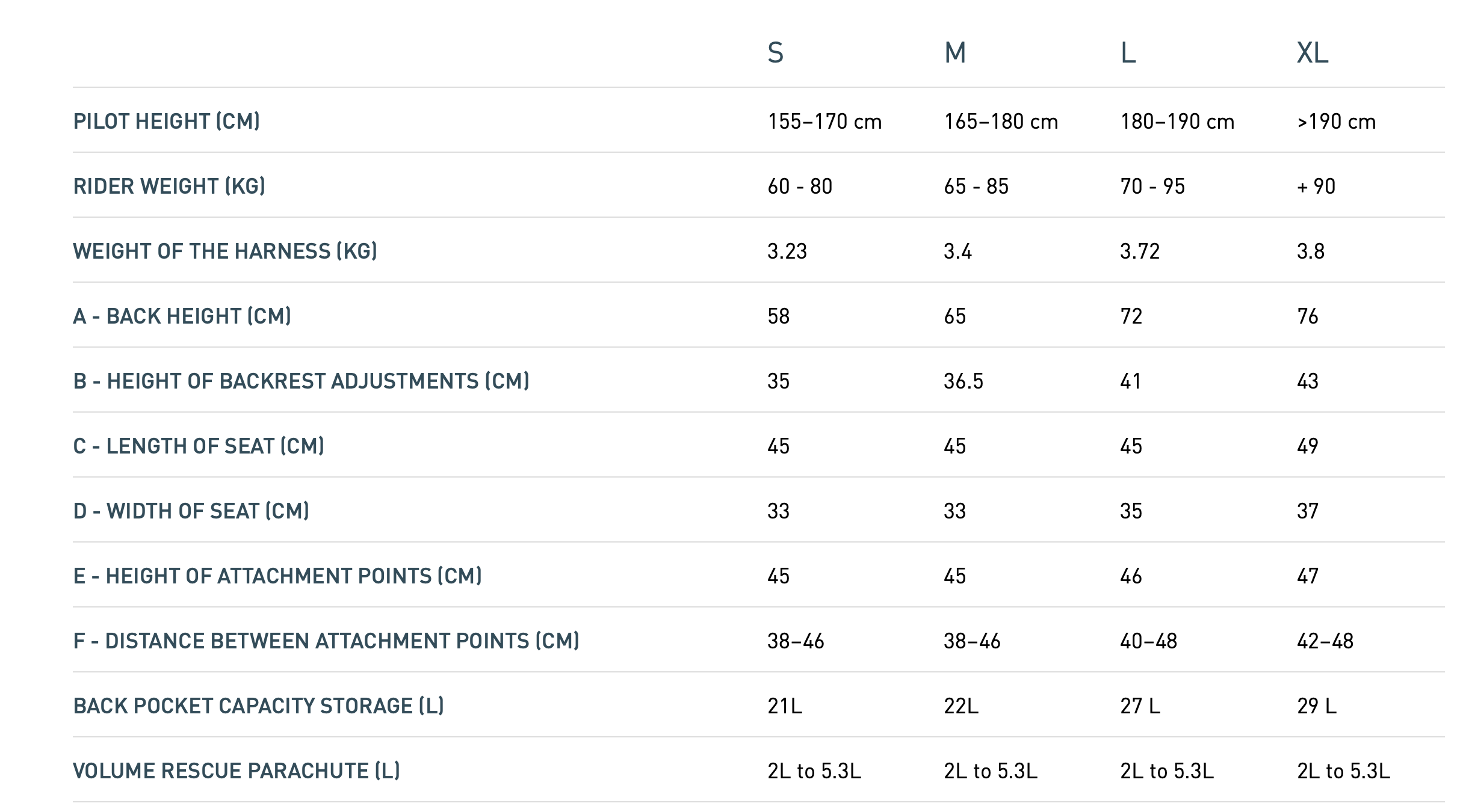Click the S size column header

(x=775, y=53)
